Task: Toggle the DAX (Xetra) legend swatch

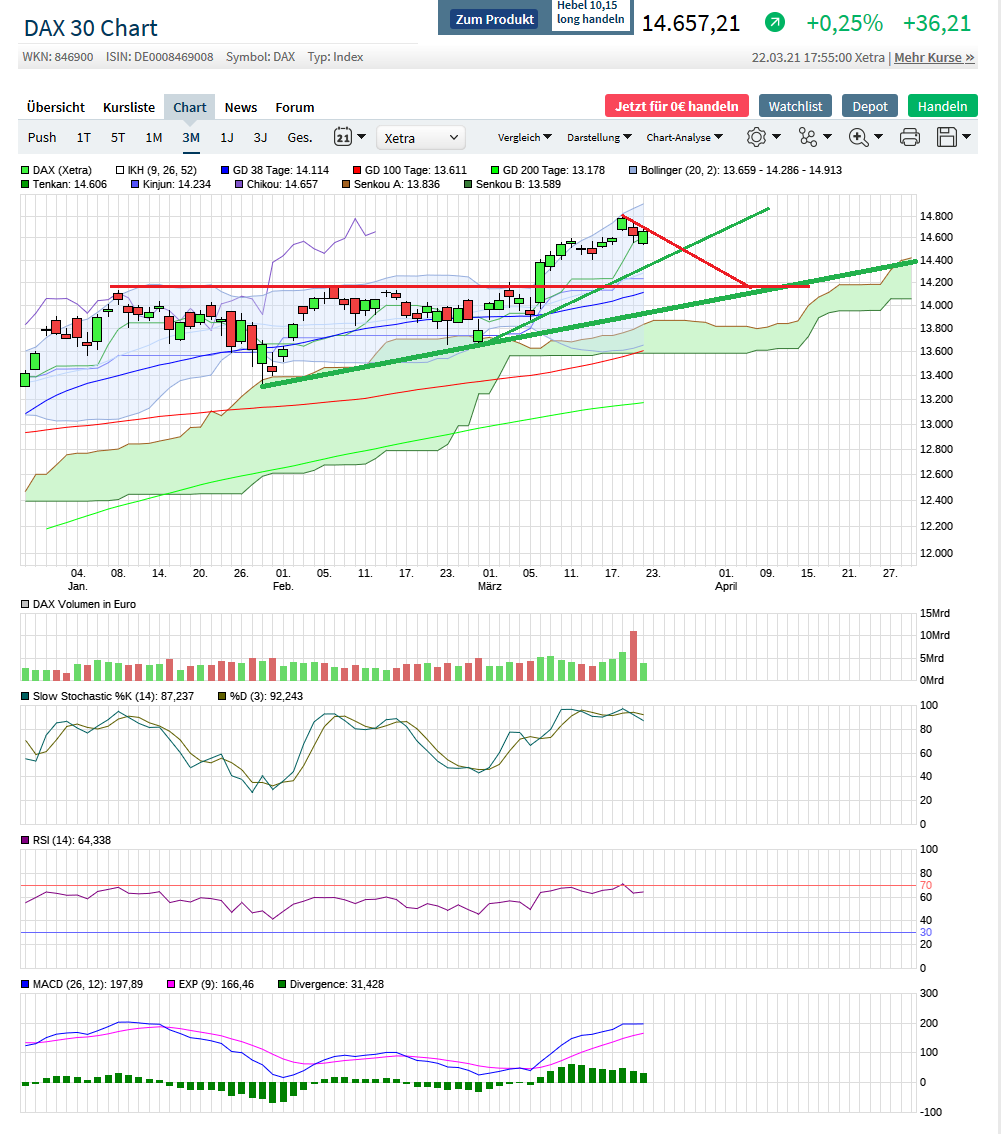Action: coord(25,170)
